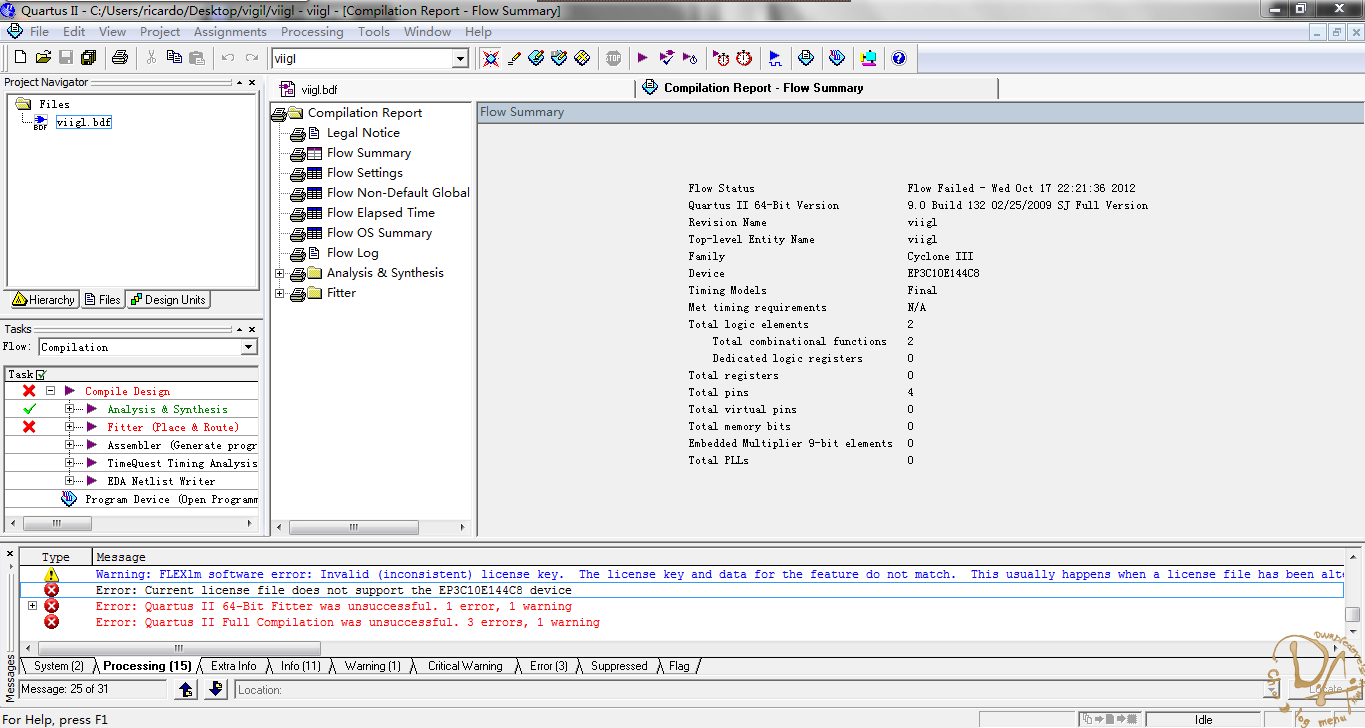
Task: Click the up arrow beside the Location field
Action: pos(186,689)
